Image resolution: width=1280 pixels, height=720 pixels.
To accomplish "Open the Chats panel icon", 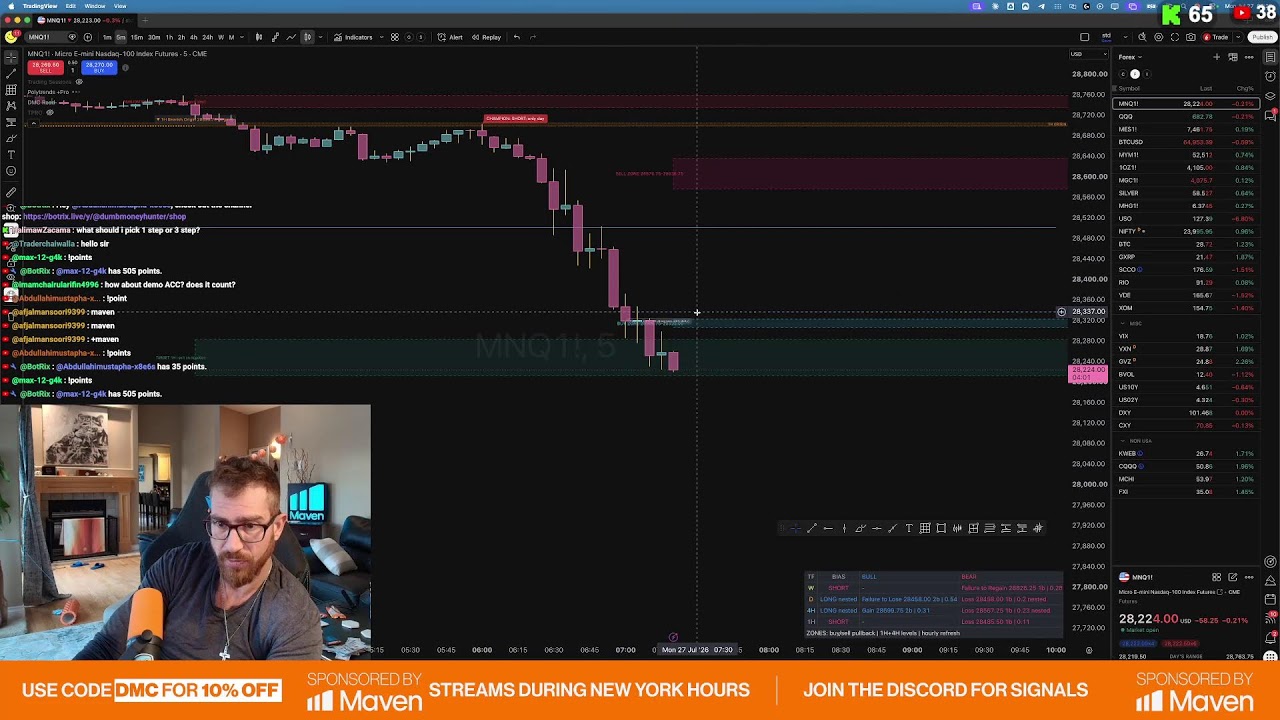I will [1270, 115].
